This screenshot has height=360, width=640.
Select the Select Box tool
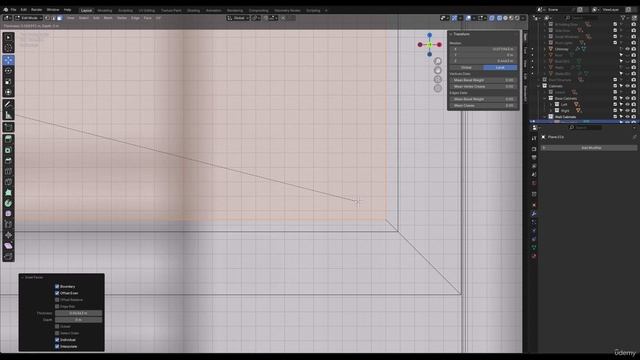8,38
